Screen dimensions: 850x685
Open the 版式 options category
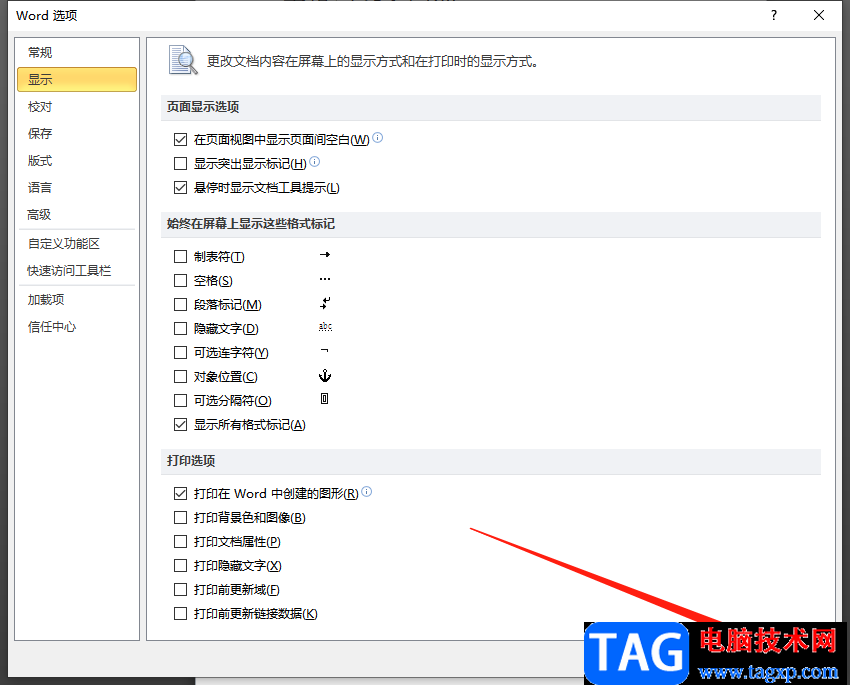[76, 160]
